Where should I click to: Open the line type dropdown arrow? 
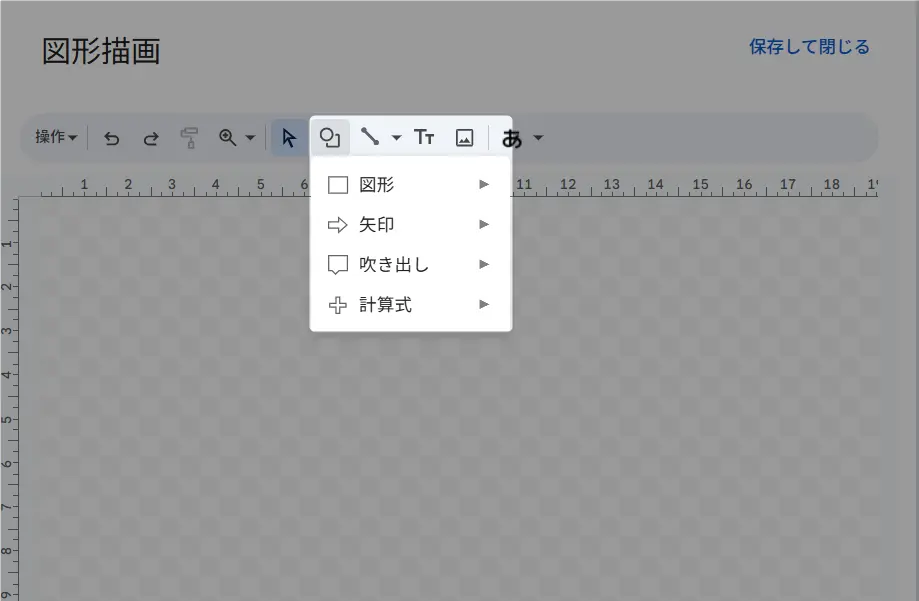coord(397,138)
